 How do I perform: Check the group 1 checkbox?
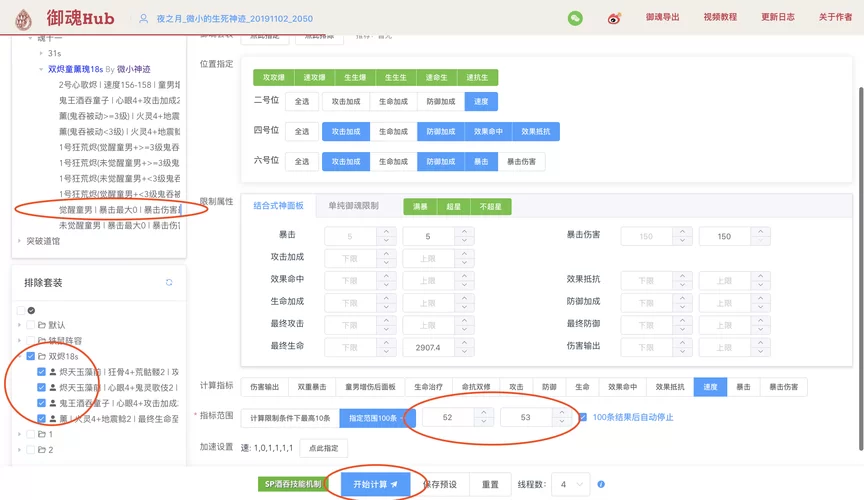30,434
